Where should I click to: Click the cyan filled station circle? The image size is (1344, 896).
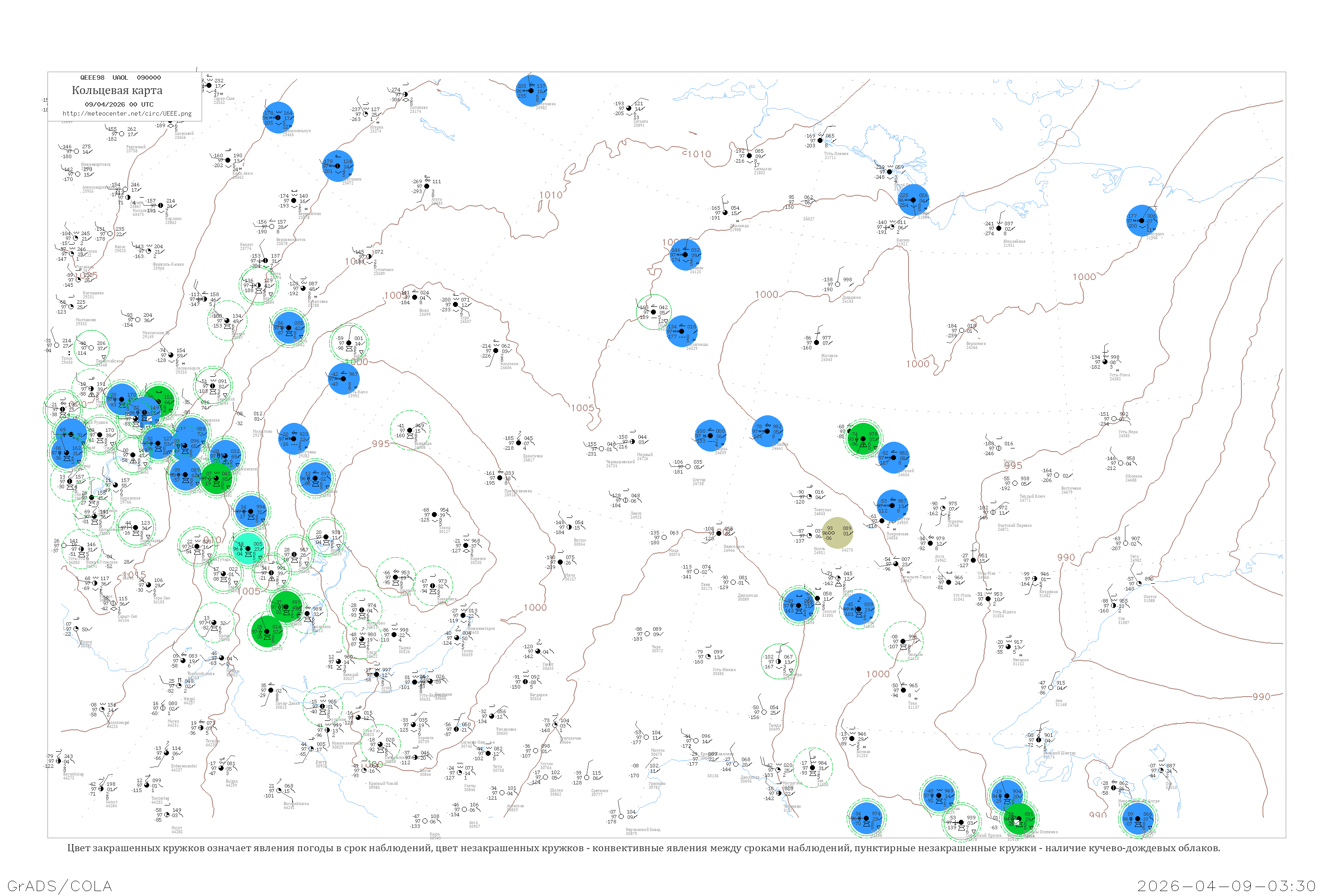click(248, 548)
